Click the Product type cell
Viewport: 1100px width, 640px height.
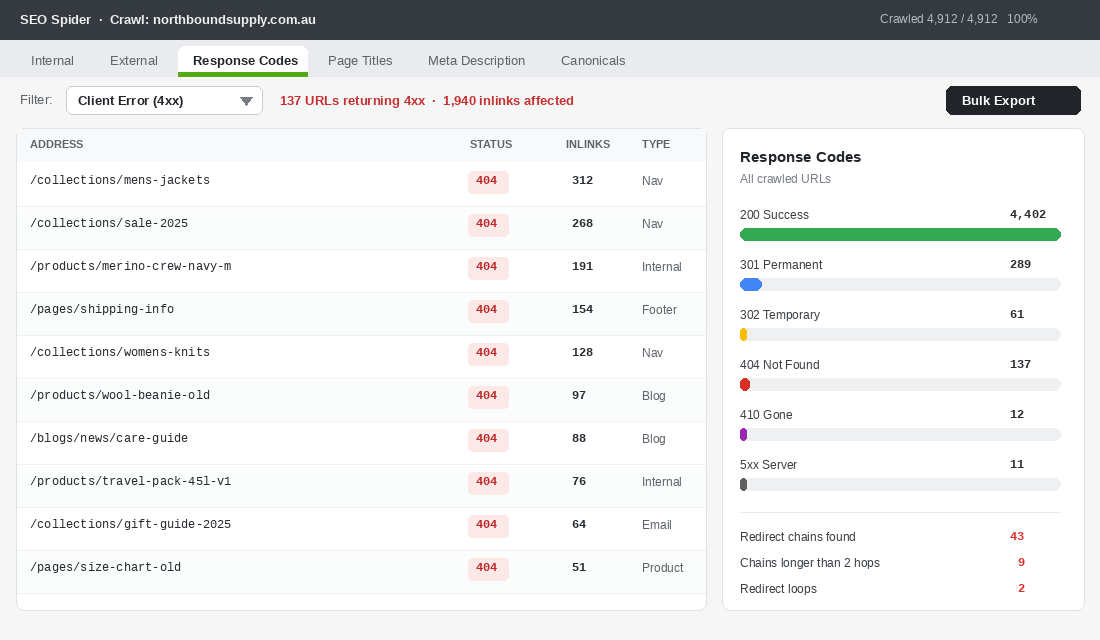tap(662, 568)
